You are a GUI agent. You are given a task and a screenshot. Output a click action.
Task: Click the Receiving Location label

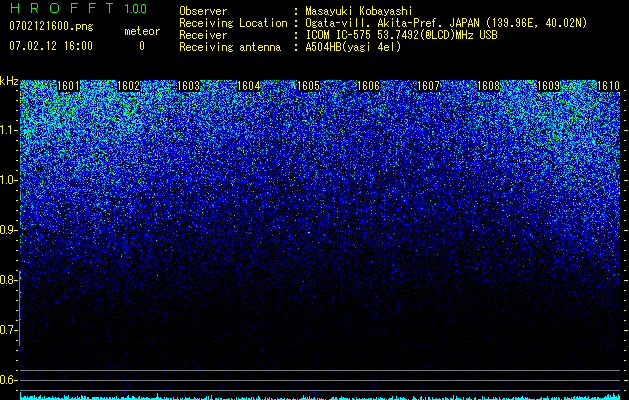(233, 23)
